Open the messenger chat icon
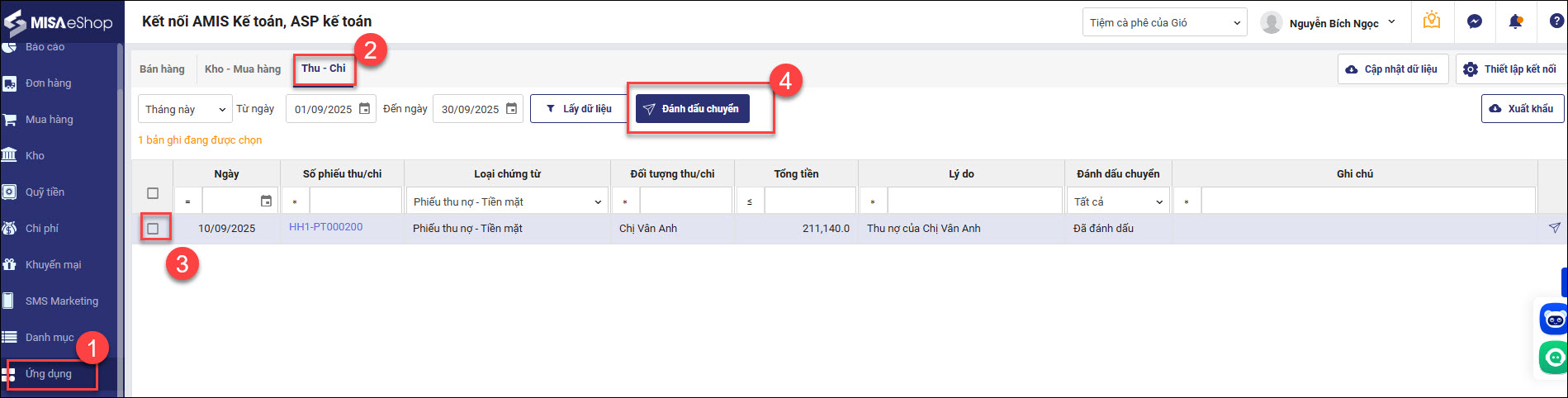Screen dimensions: 1568x398 point(1475,22)
